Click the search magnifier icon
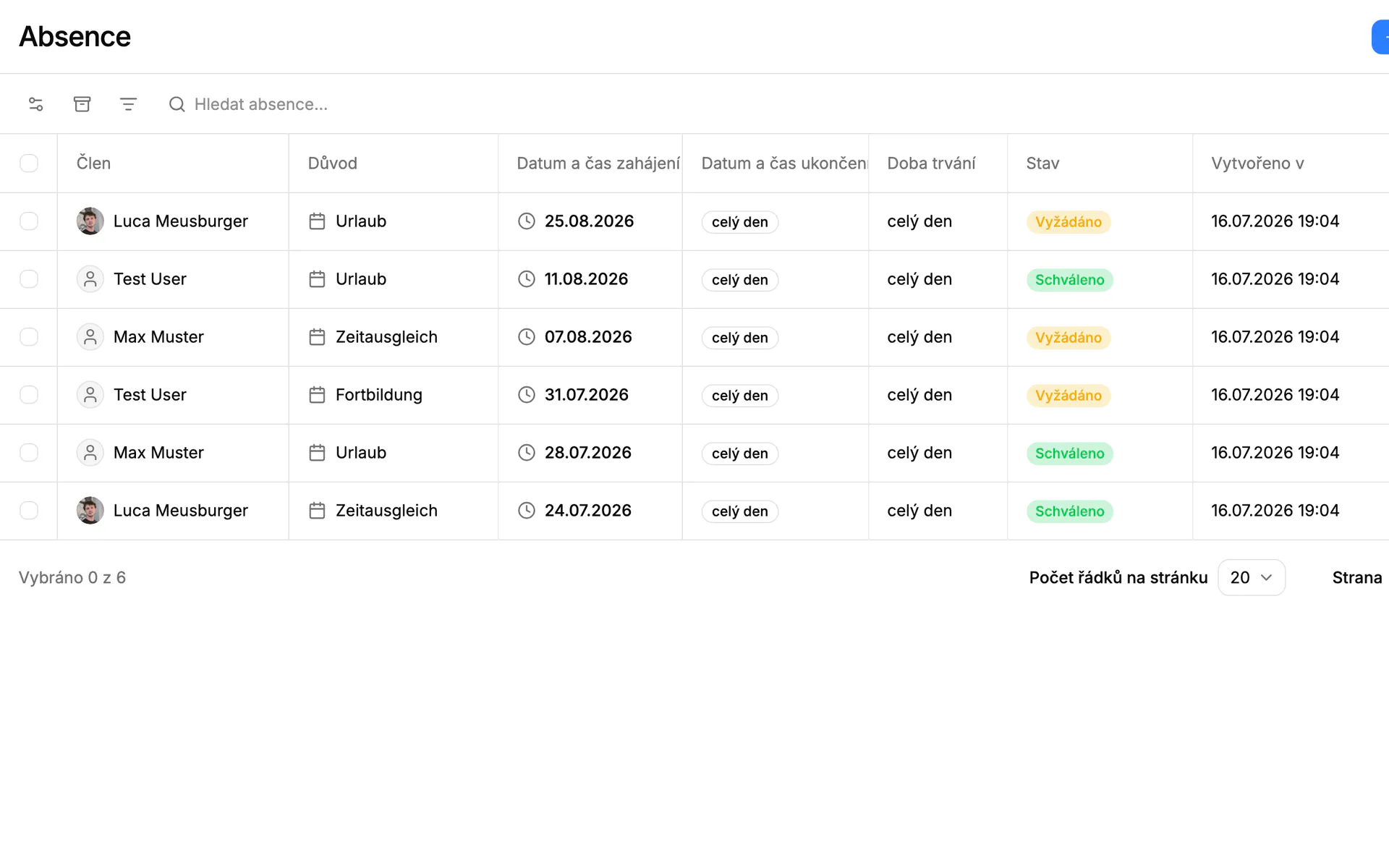Image resolution: width=1389 pixels, height=868 pixels. (x=177, y=104)
